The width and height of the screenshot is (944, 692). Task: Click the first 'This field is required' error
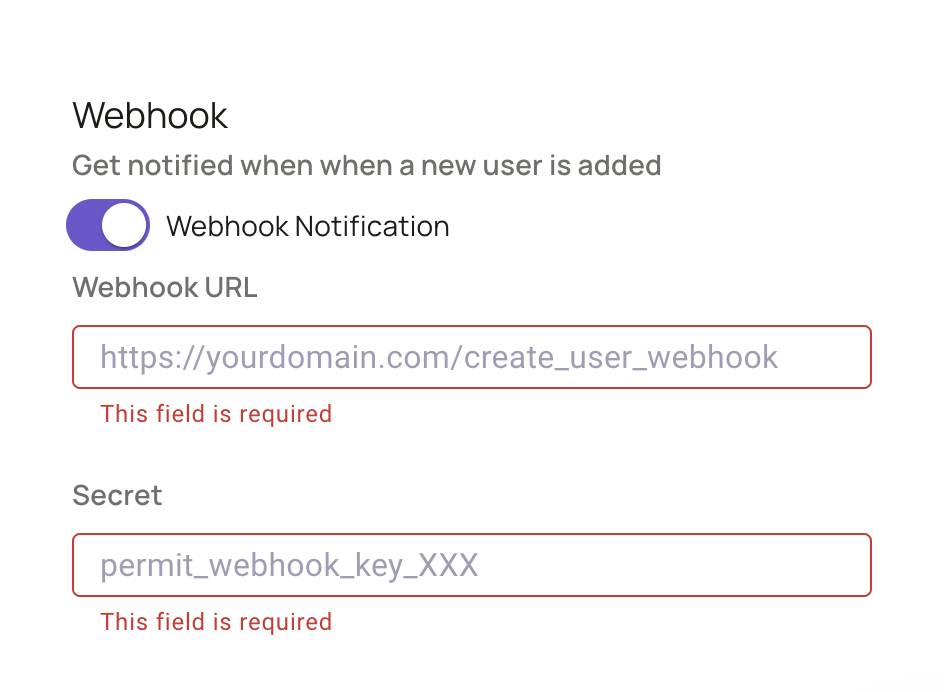[216, 414]
